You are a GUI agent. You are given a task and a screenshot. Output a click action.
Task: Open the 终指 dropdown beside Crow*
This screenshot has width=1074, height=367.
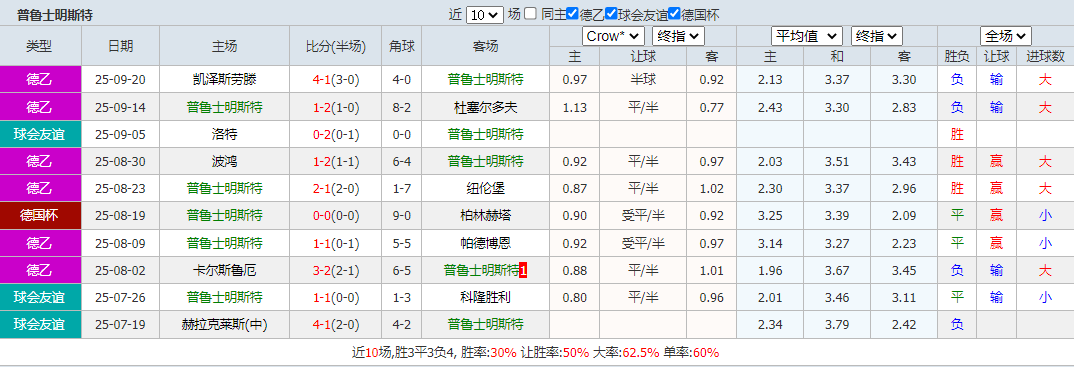click(x=678, y=36)
